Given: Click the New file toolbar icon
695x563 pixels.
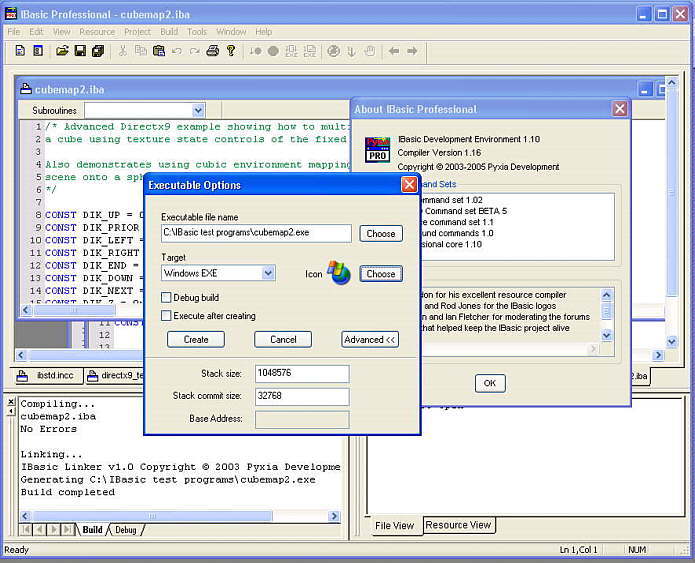Looking at the screenshot, I should point(20,51).
